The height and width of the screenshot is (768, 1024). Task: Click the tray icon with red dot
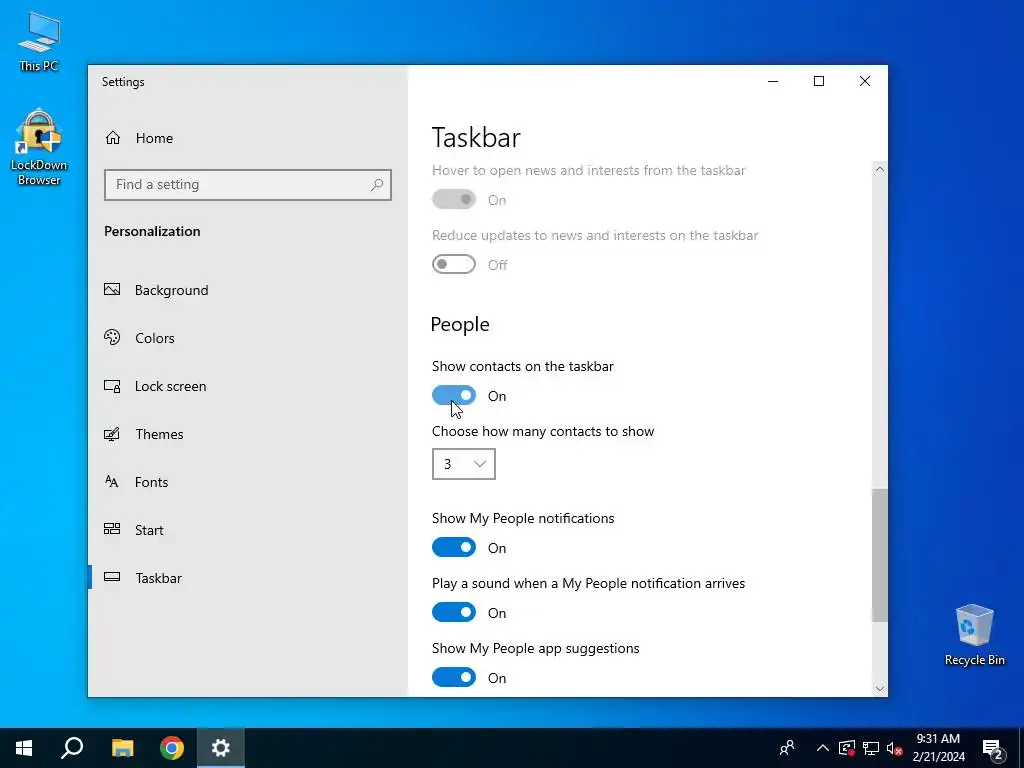847,748
